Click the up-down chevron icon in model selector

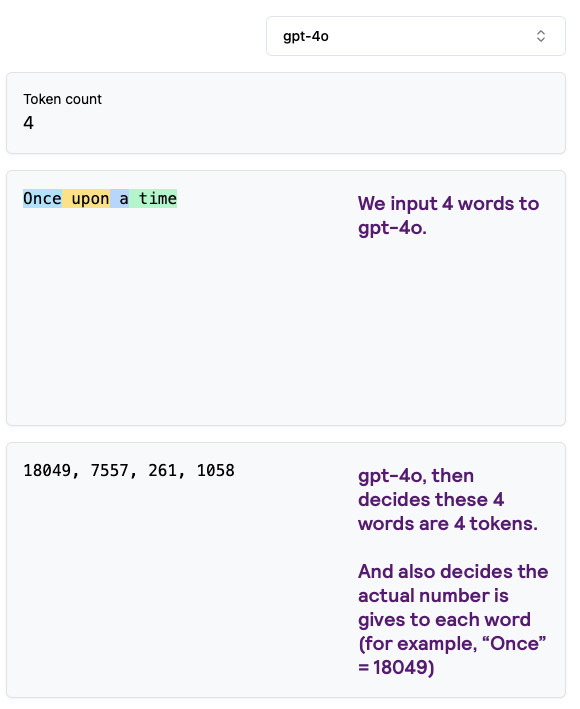[x=541, y=36]
